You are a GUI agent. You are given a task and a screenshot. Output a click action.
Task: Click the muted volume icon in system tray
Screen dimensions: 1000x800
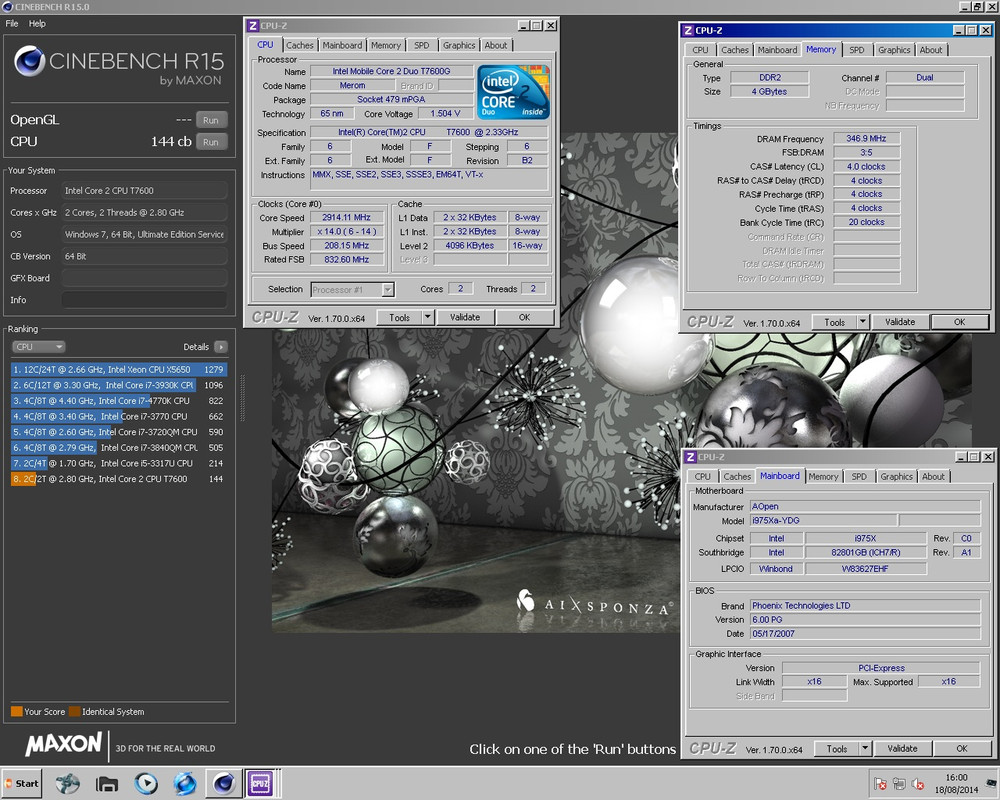918,784
